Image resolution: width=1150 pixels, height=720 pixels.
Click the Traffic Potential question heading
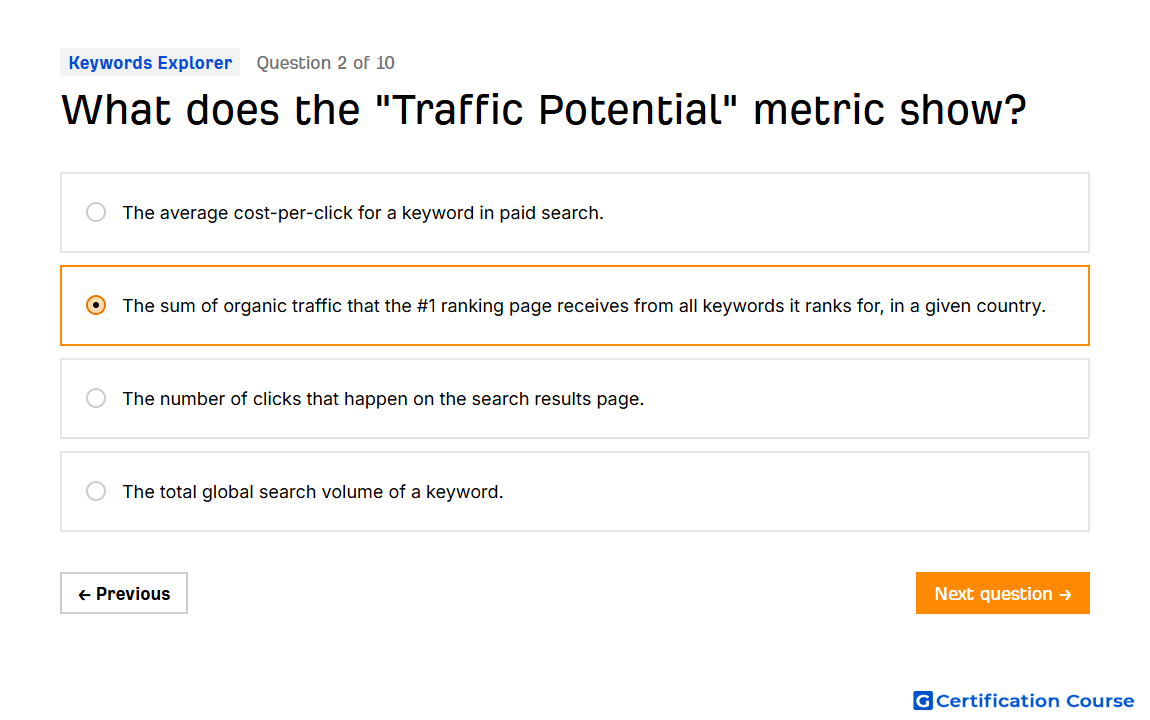(543, 110)
